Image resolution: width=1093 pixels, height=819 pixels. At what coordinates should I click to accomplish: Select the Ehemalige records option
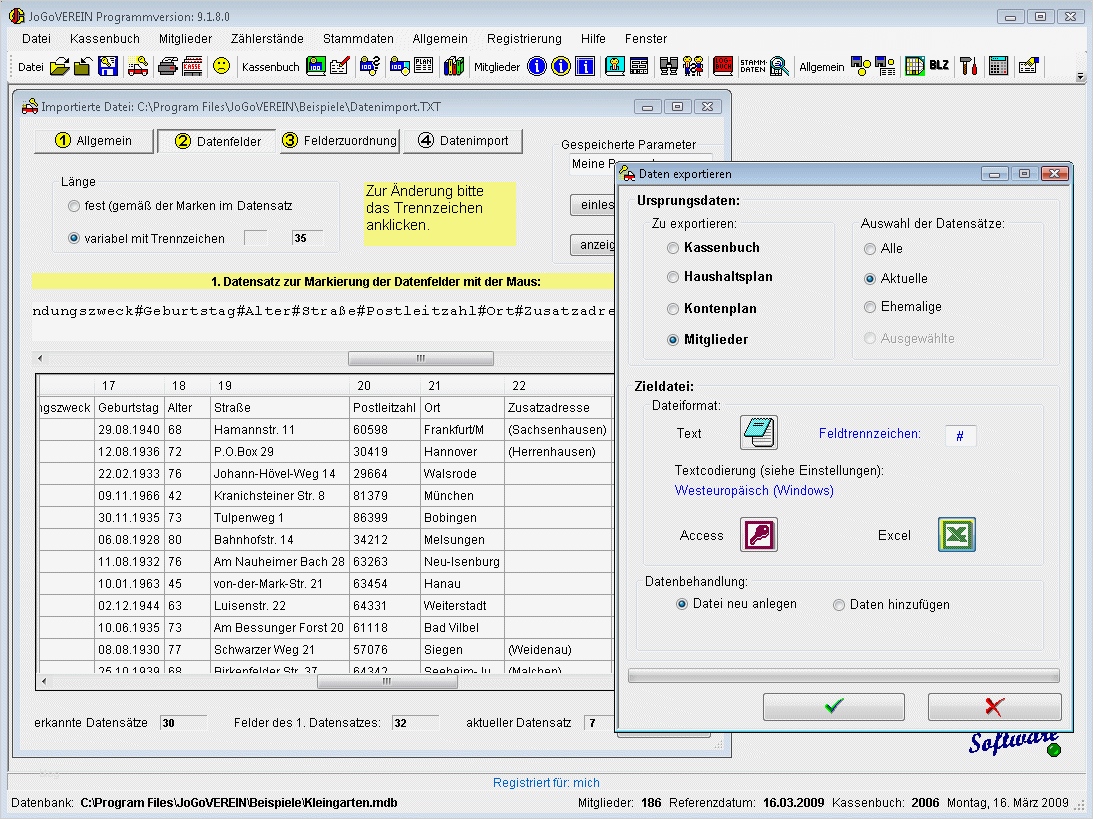[x=871, y=307]
